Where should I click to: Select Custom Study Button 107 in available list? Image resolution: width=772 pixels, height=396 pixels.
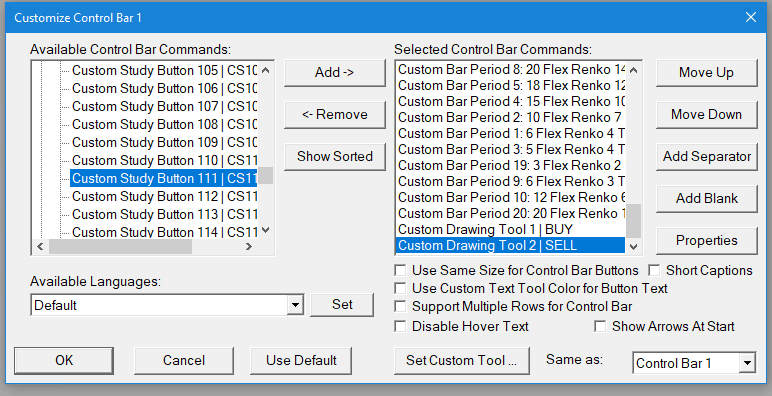(x=164, y=106)
